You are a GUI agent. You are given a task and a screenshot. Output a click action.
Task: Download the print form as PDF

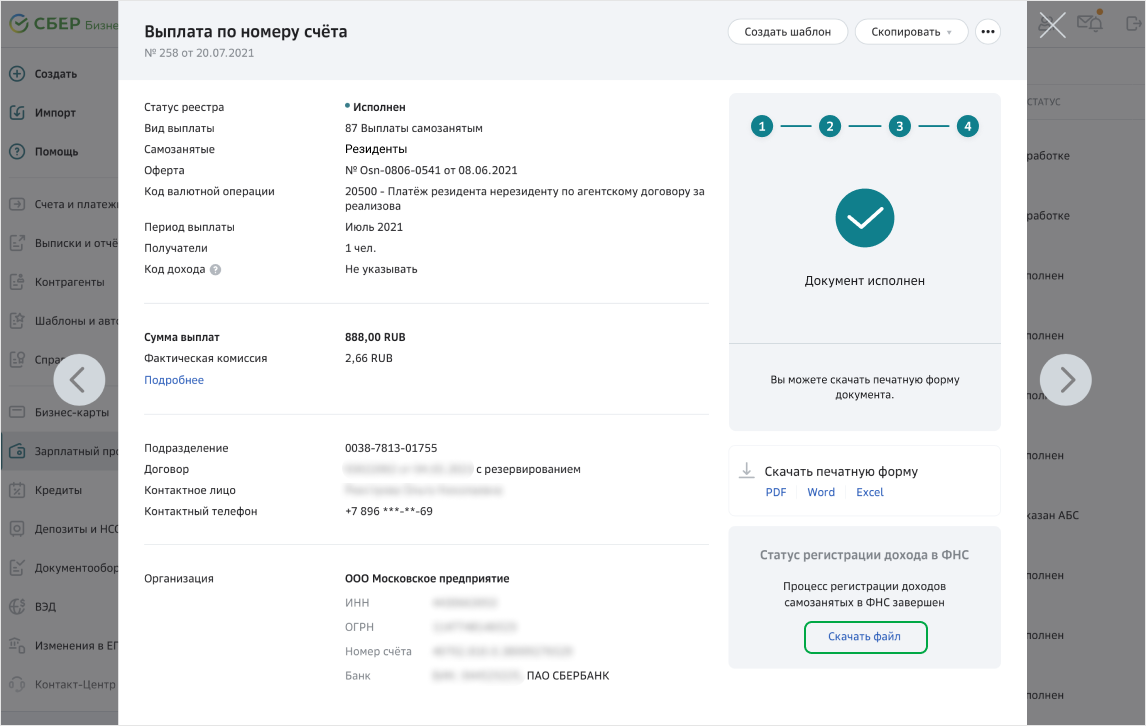pos(776,492)
